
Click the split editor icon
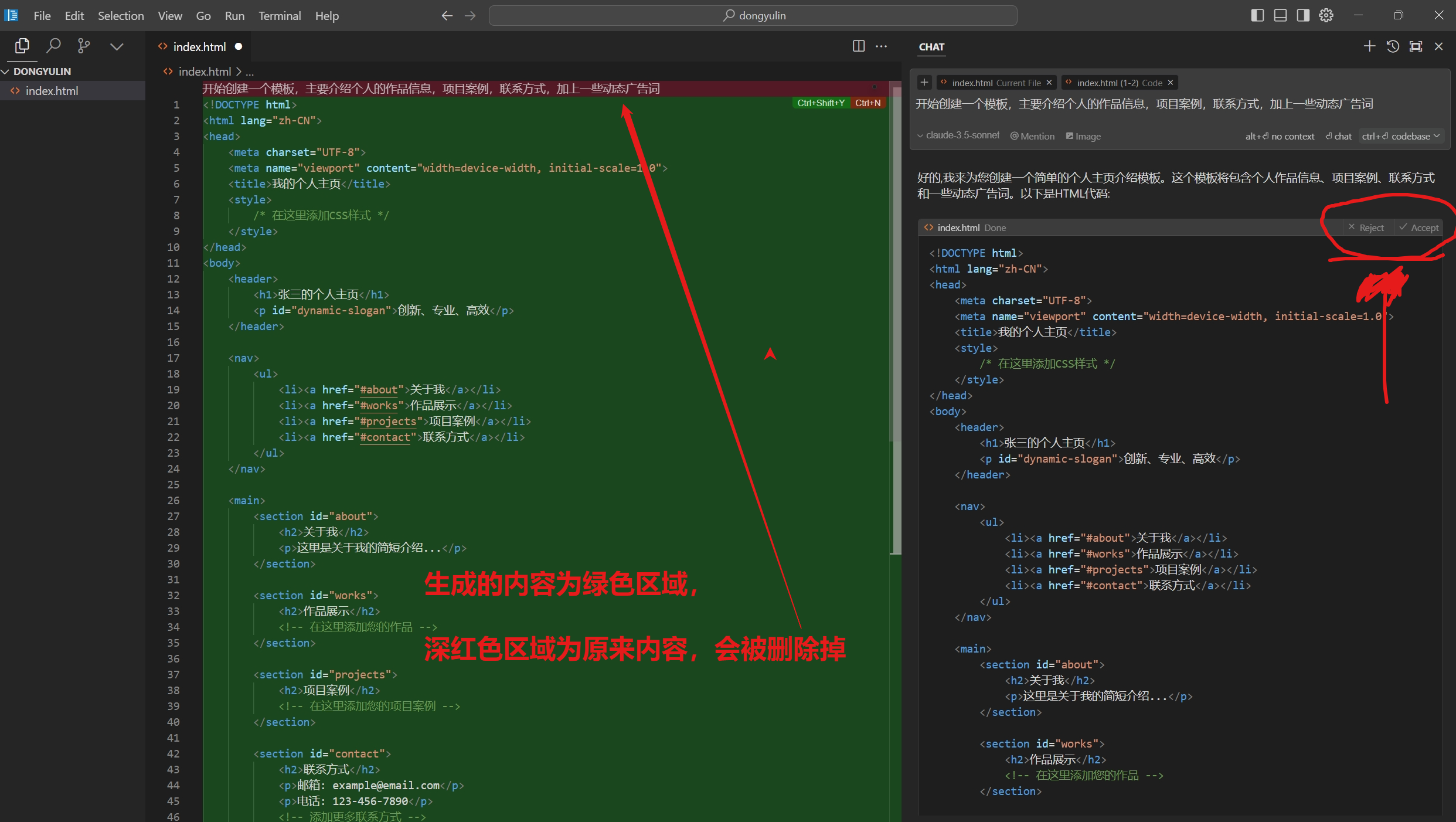click(858, 46)
